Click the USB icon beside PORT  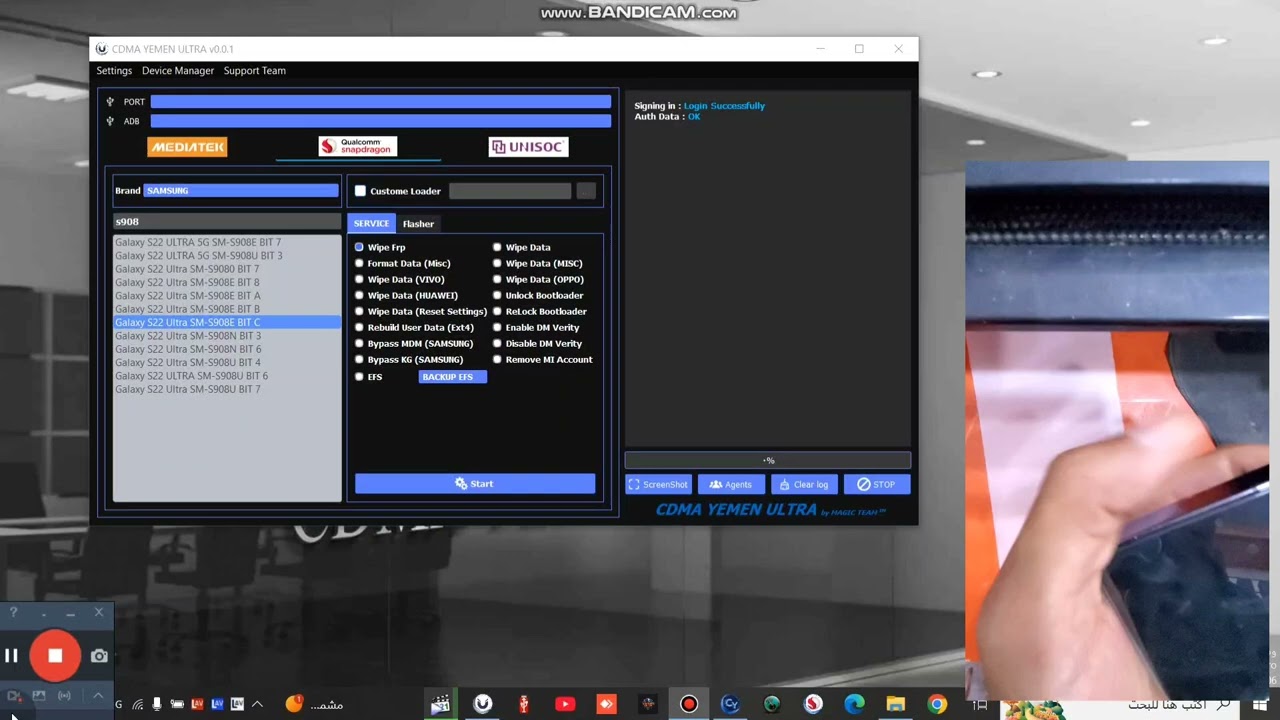[x=110, y=102]
